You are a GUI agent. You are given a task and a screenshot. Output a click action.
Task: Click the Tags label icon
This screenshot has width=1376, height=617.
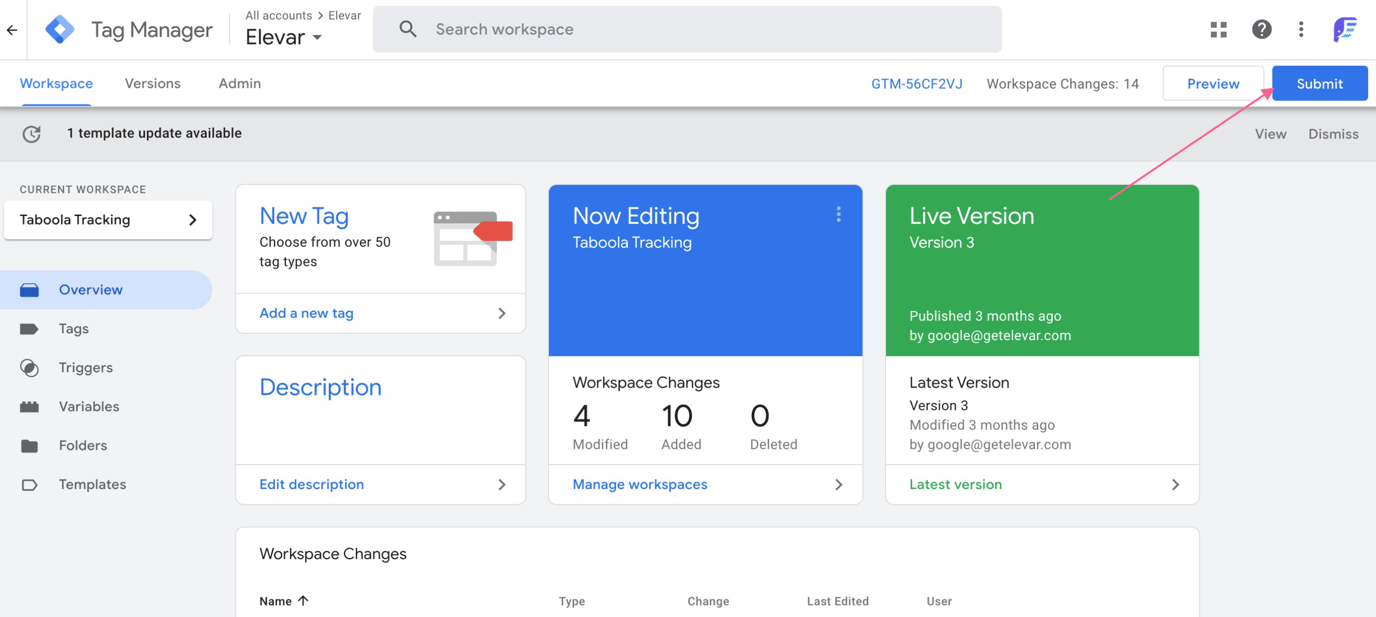(x=30, y=329)
